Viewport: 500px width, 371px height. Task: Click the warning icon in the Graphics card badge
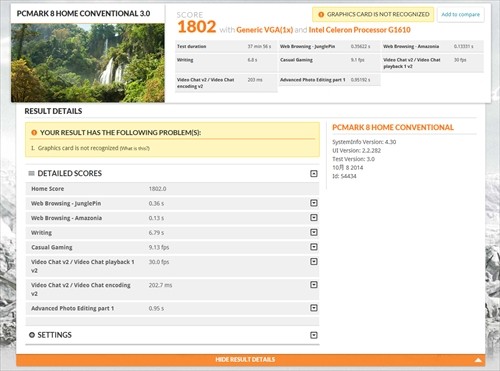(321, 15)
